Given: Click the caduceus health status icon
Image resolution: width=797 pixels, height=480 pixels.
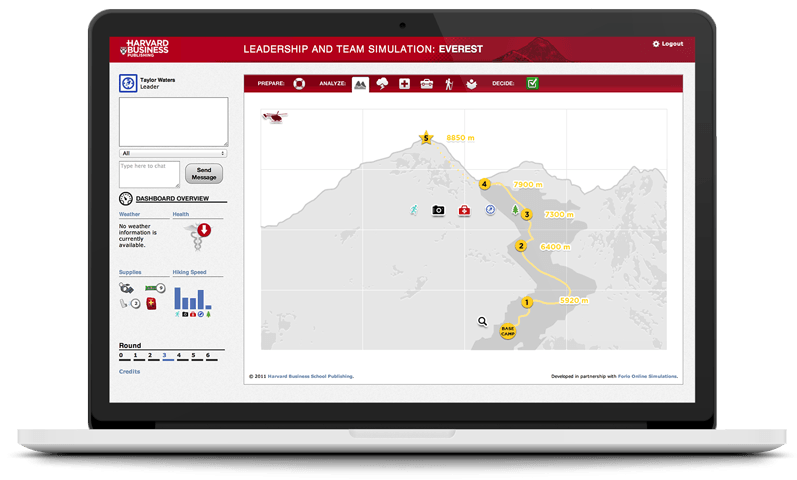Looking at the screenshot, I should 198,236.
